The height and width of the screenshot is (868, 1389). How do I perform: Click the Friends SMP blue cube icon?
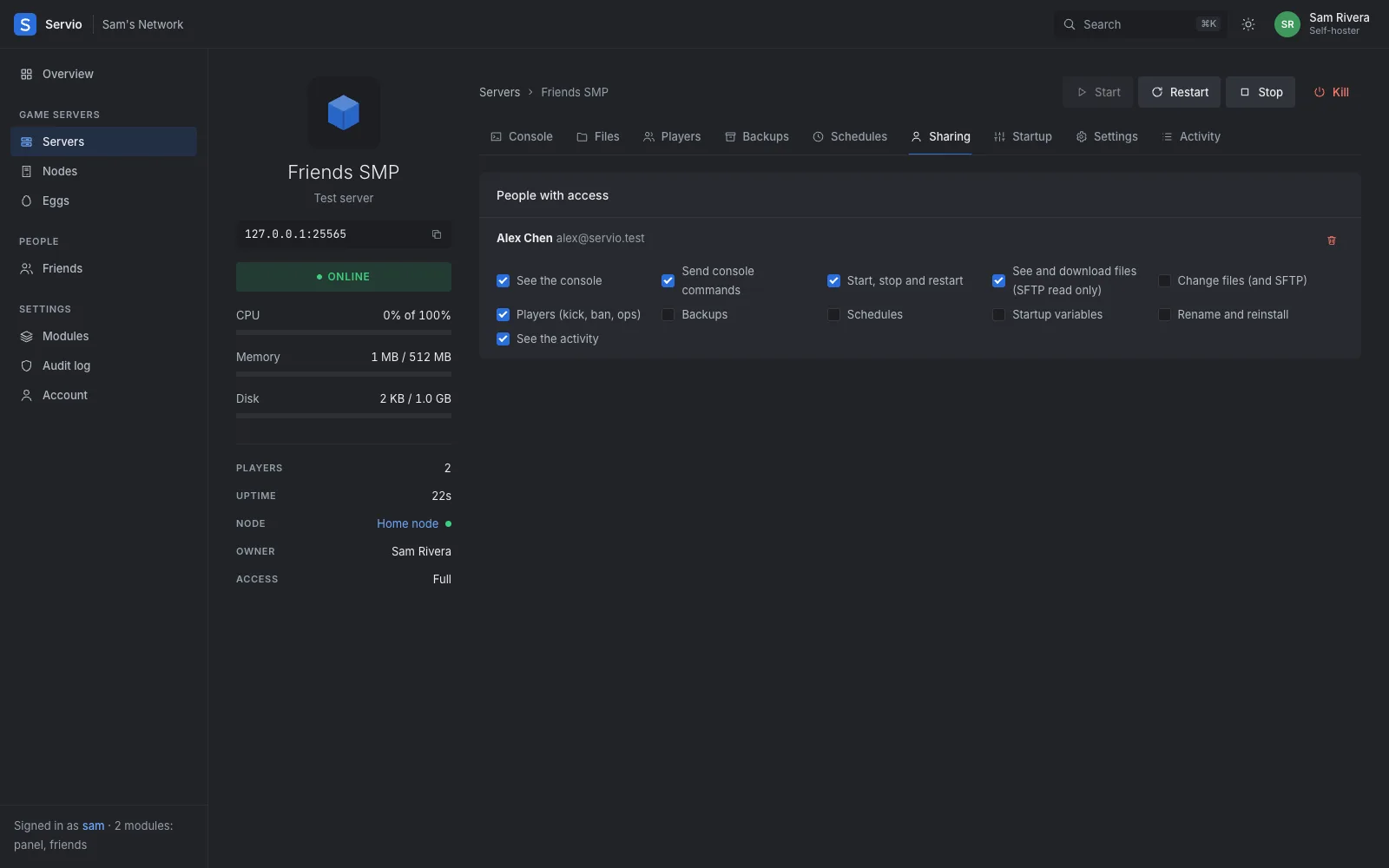344,113
